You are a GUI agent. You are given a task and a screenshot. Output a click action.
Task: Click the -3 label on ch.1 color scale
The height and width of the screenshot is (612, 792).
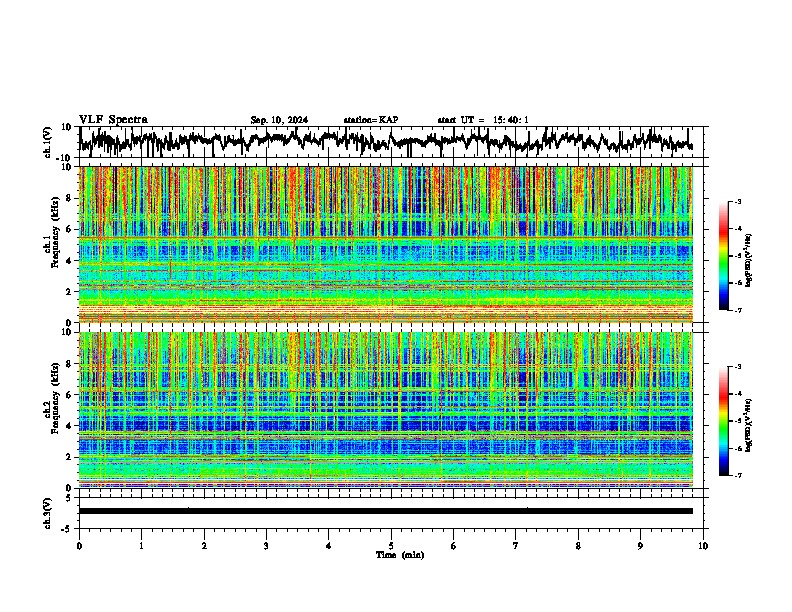737,201
